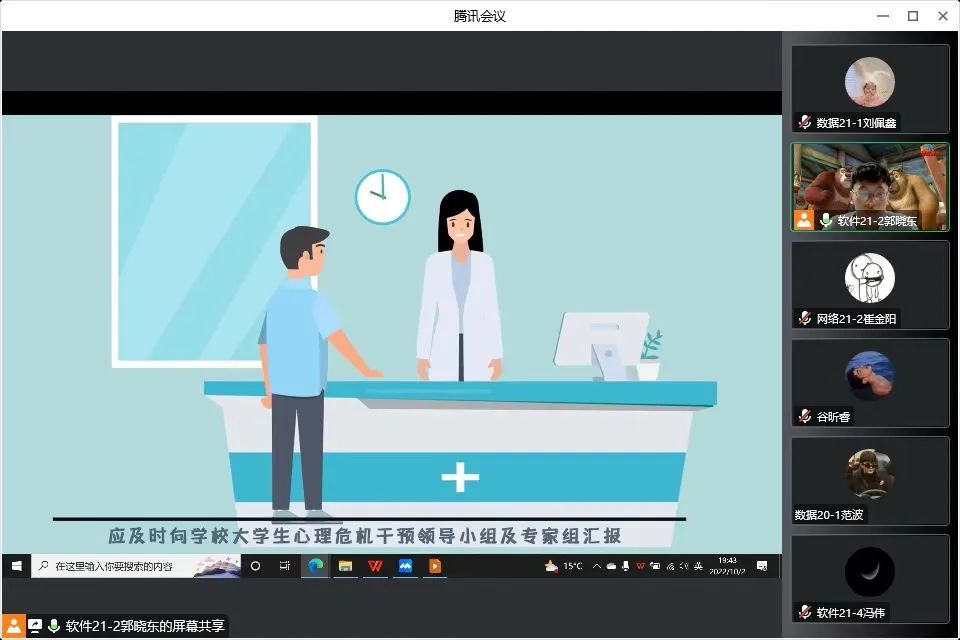Click the 15°C weather widget
This screenshot has width=960, height=640.
click(564, 566)
